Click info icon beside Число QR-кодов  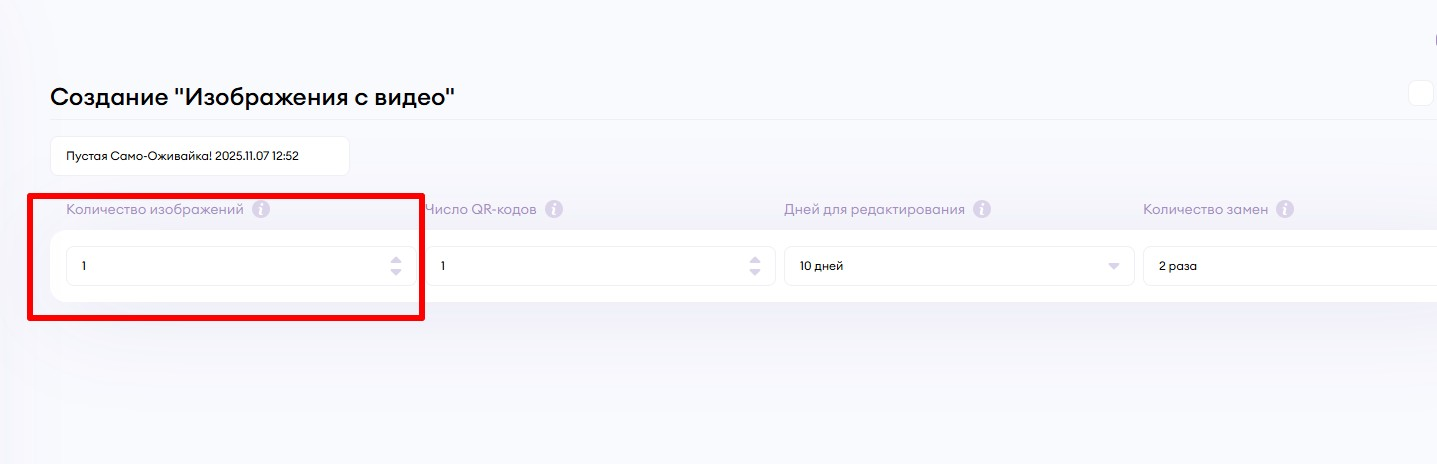point(554,210)
